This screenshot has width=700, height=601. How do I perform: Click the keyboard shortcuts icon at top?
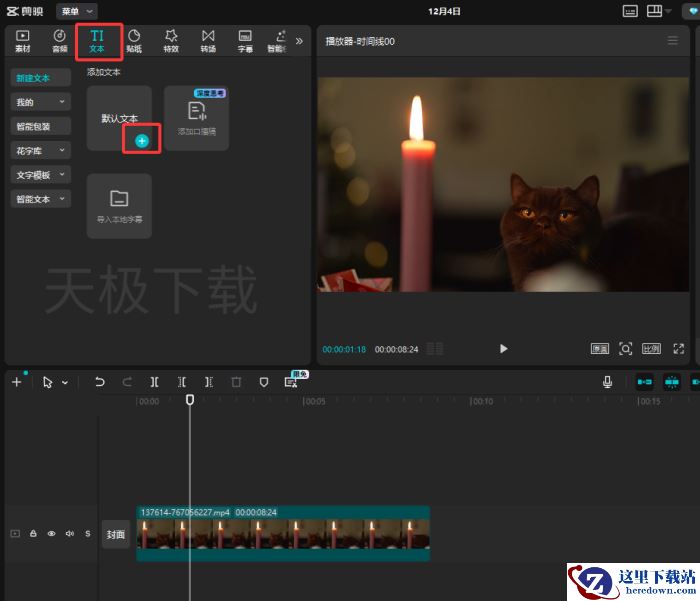[630, 11]
